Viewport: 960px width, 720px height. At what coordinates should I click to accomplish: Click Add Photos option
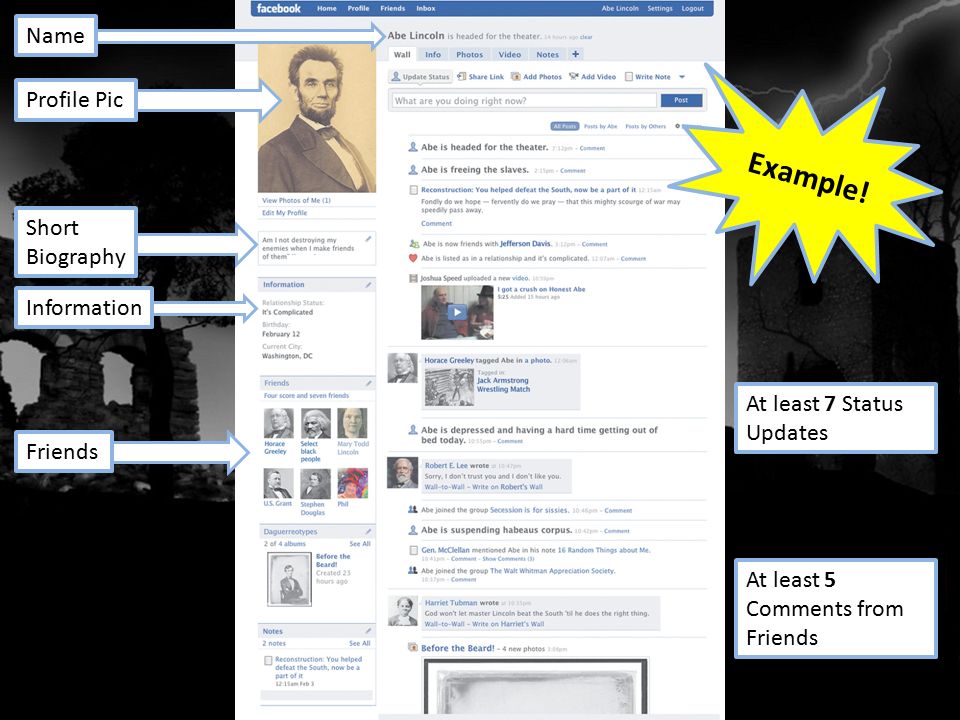click(x=536, y=77)
